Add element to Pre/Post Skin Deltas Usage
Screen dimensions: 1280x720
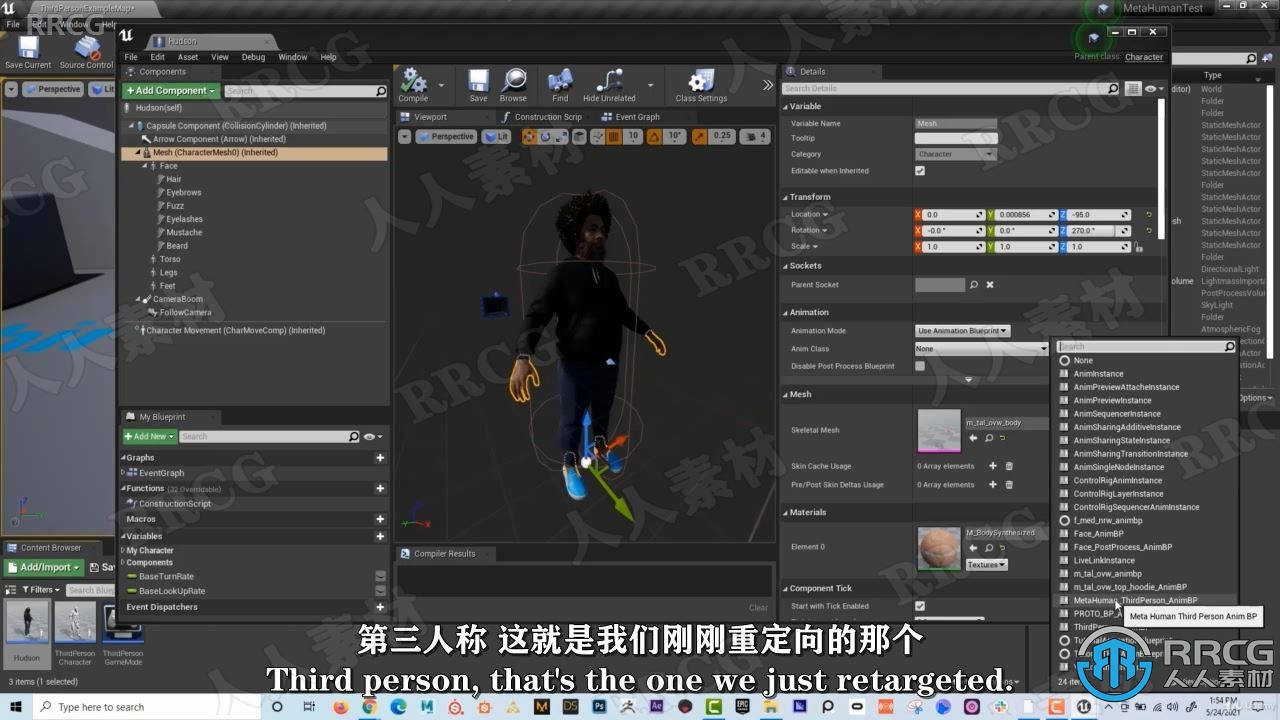coord(993,485)
